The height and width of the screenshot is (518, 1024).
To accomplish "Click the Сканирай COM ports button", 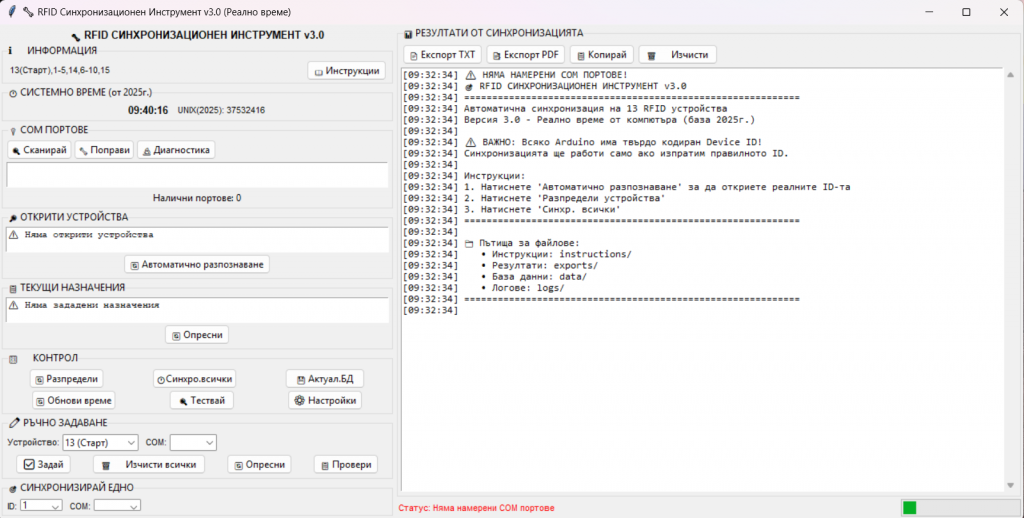I will [39, 150].
